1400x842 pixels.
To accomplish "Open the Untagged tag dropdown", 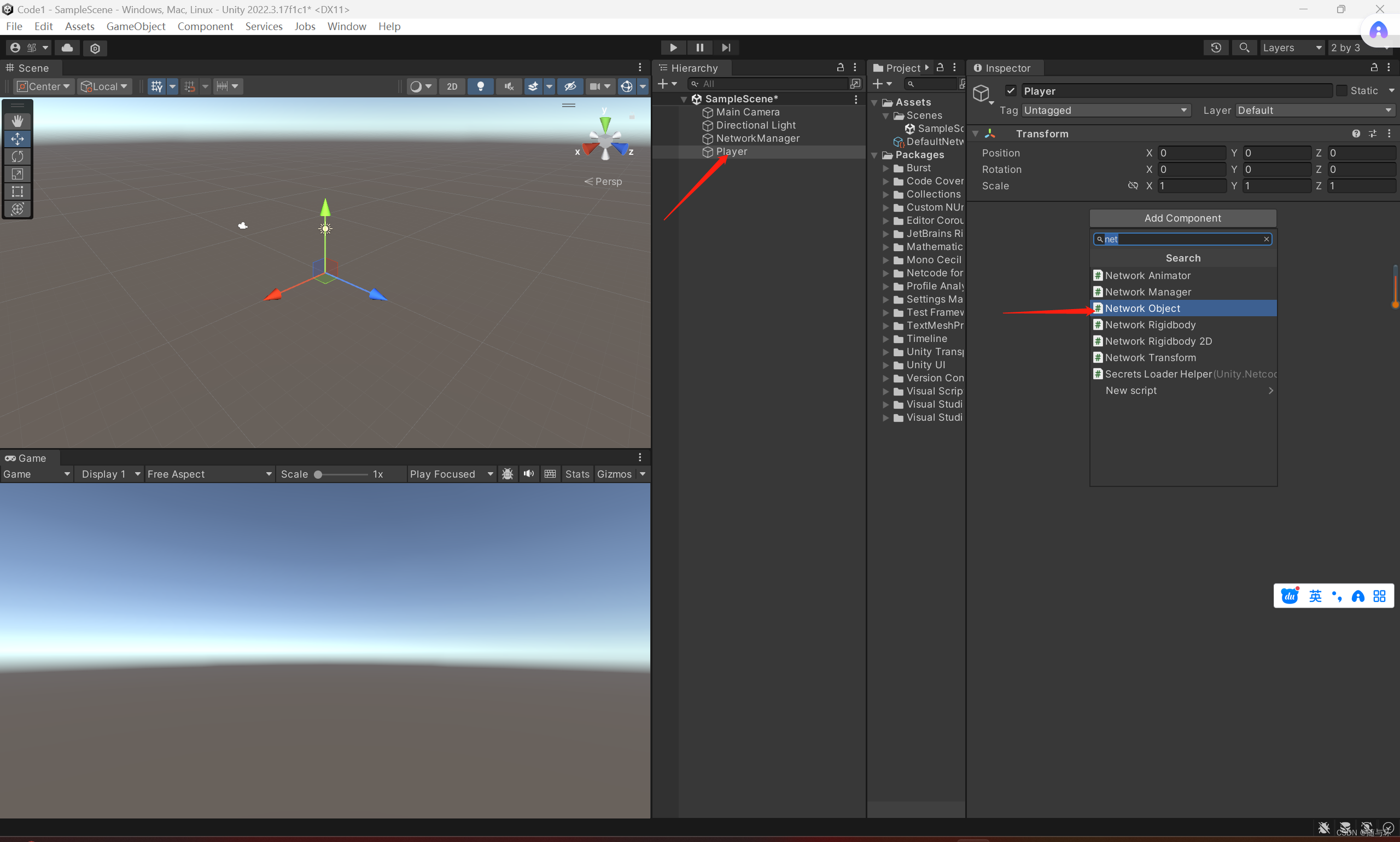I will click(1105, 110).
